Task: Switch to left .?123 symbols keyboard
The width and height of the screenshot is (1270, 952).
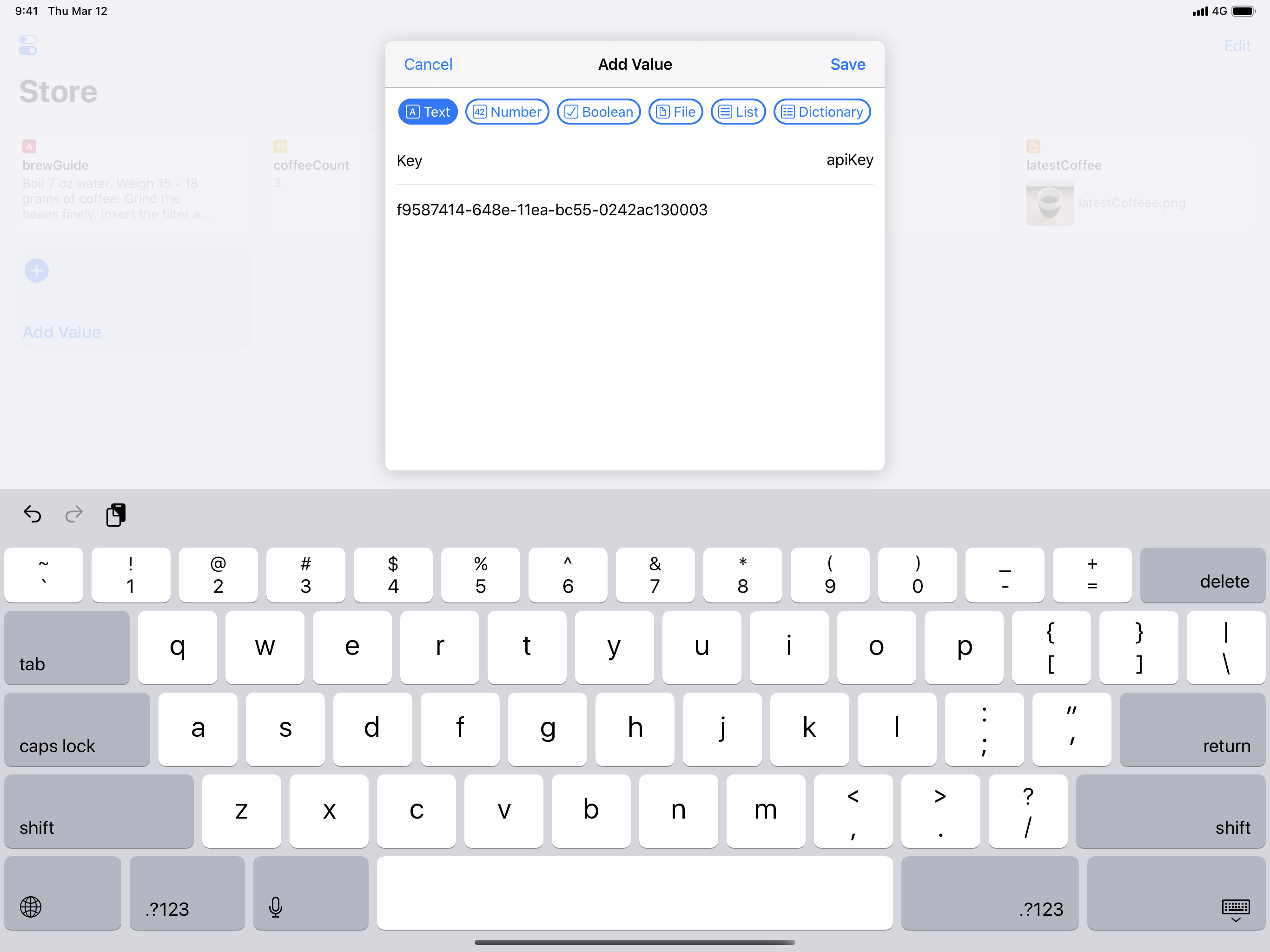Action: pyautogui.click(x=187, y=893)
